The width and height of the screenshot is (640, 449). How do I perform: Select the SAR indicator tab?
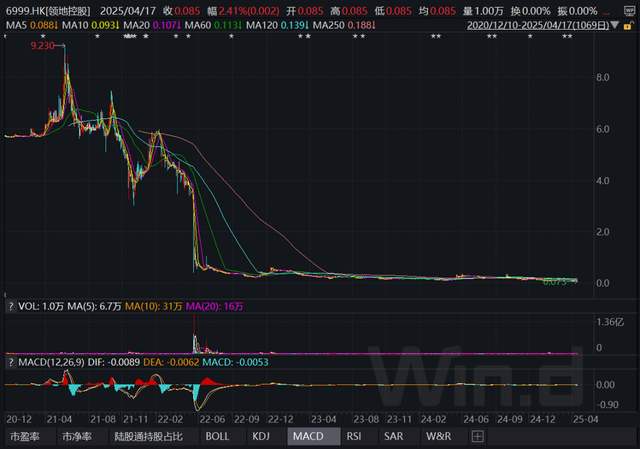[x=393, y=436]
